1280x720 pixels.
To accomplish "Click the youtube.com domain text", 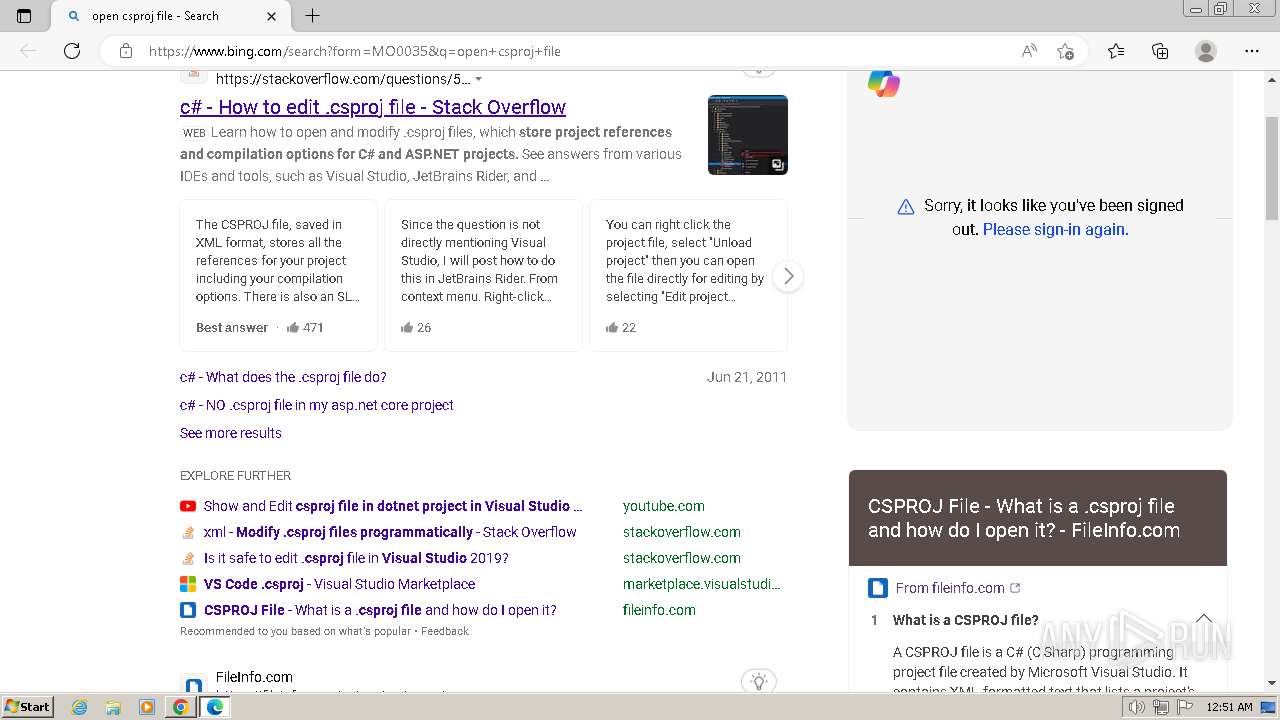I will click(x=664, y=506).
